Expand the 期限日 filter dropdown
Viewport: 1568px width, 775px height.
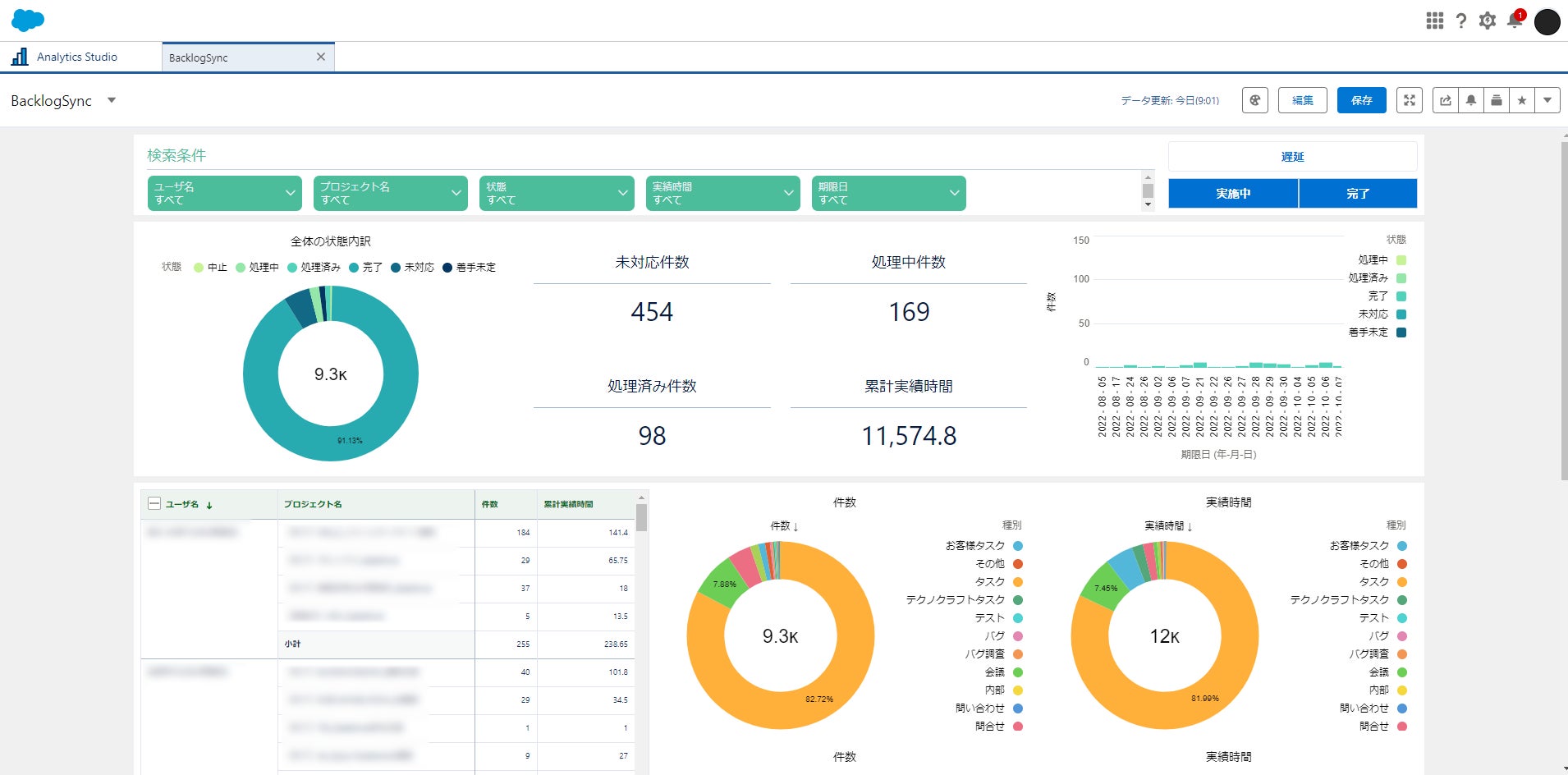pos(887,193)
